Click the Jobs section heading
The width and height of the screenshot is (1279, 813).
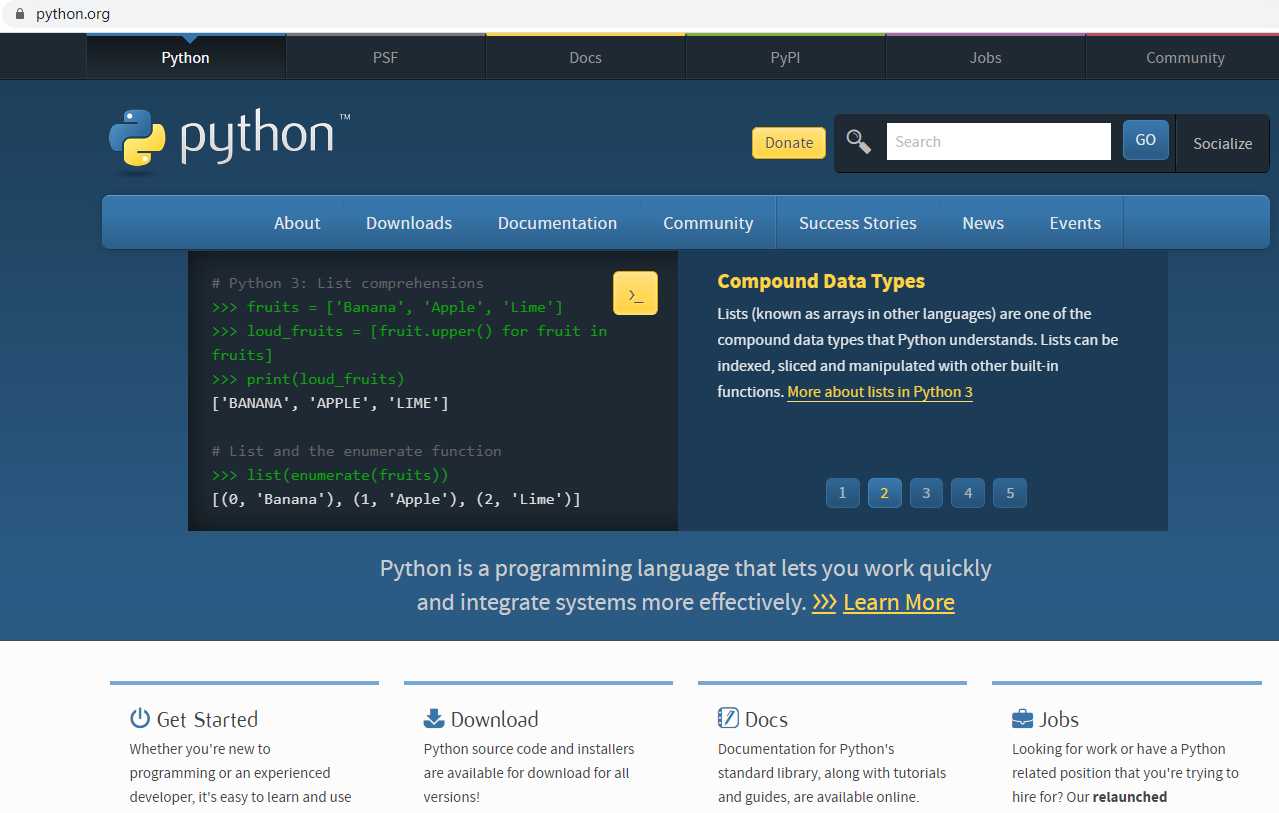1059,719
